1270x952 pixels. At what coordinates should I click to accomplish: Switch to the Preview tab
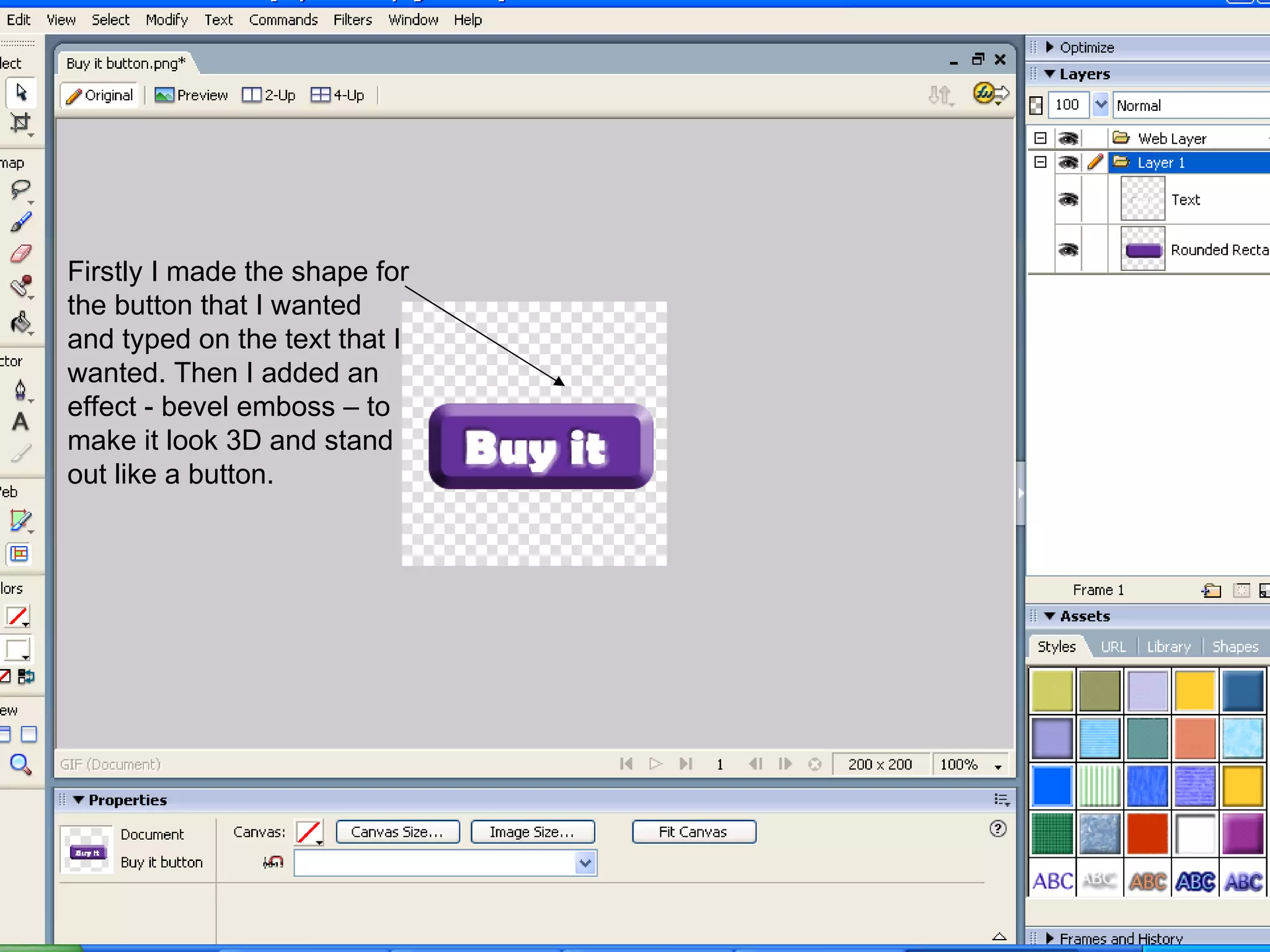coord(191,95)
